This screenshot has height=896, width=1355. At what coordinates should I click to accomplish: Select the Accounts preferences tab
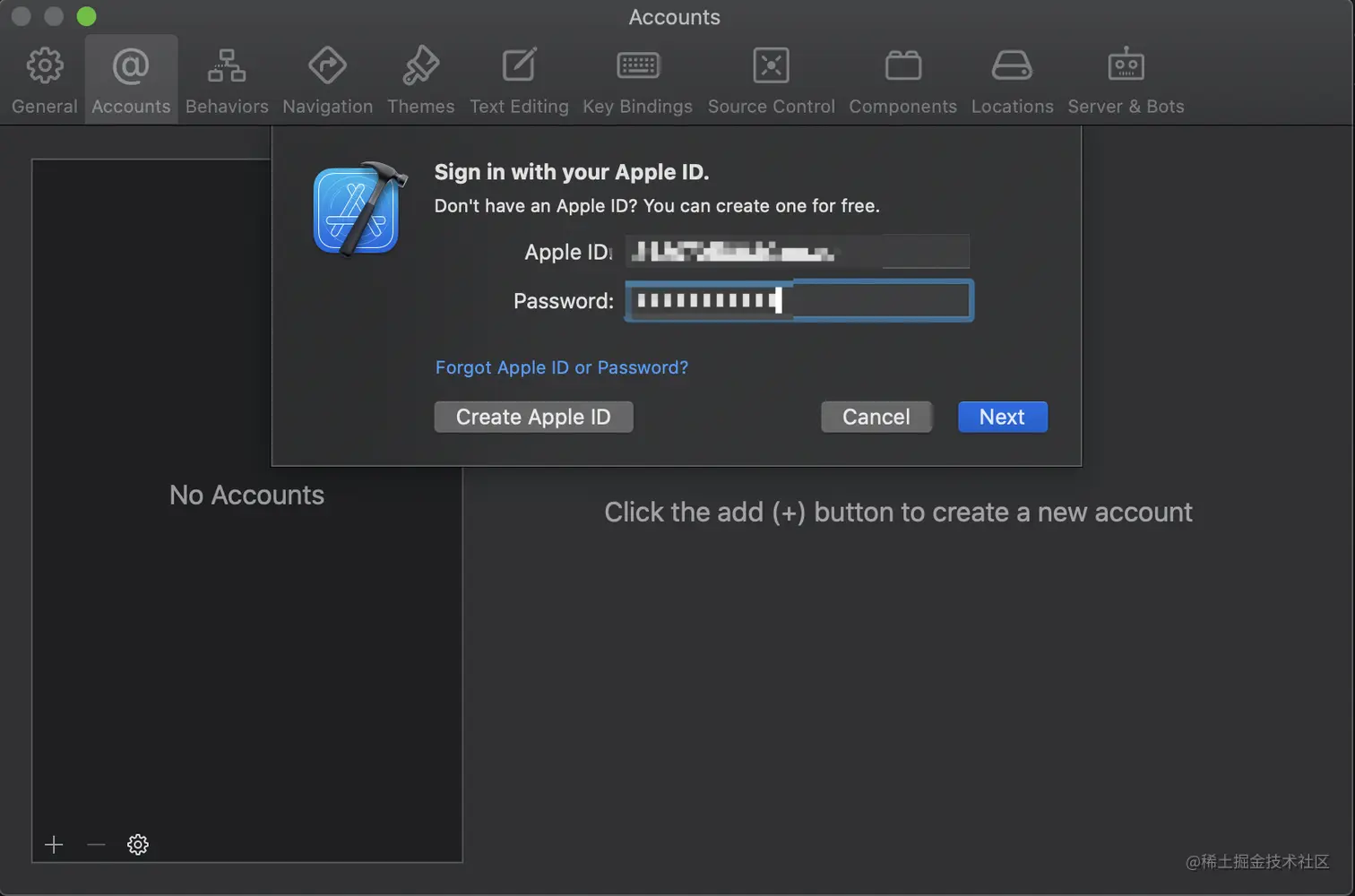(x=131, y=82)
